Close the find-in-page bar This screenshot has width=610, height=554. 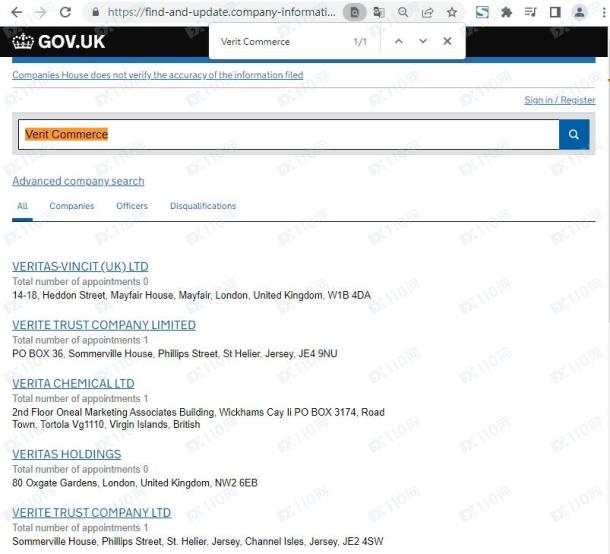(447, 41)
